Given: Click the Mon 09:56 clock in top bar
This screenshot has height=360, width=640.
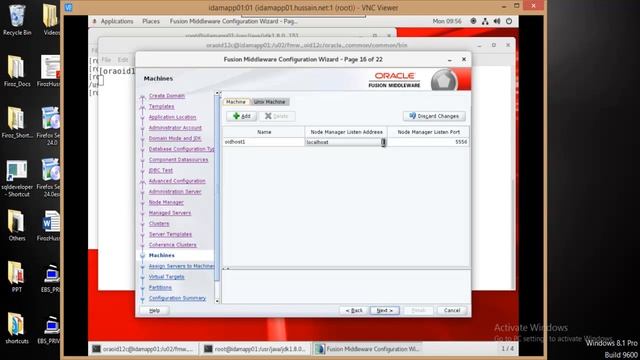Looking at the screenshot, I should tap(447, 21).
